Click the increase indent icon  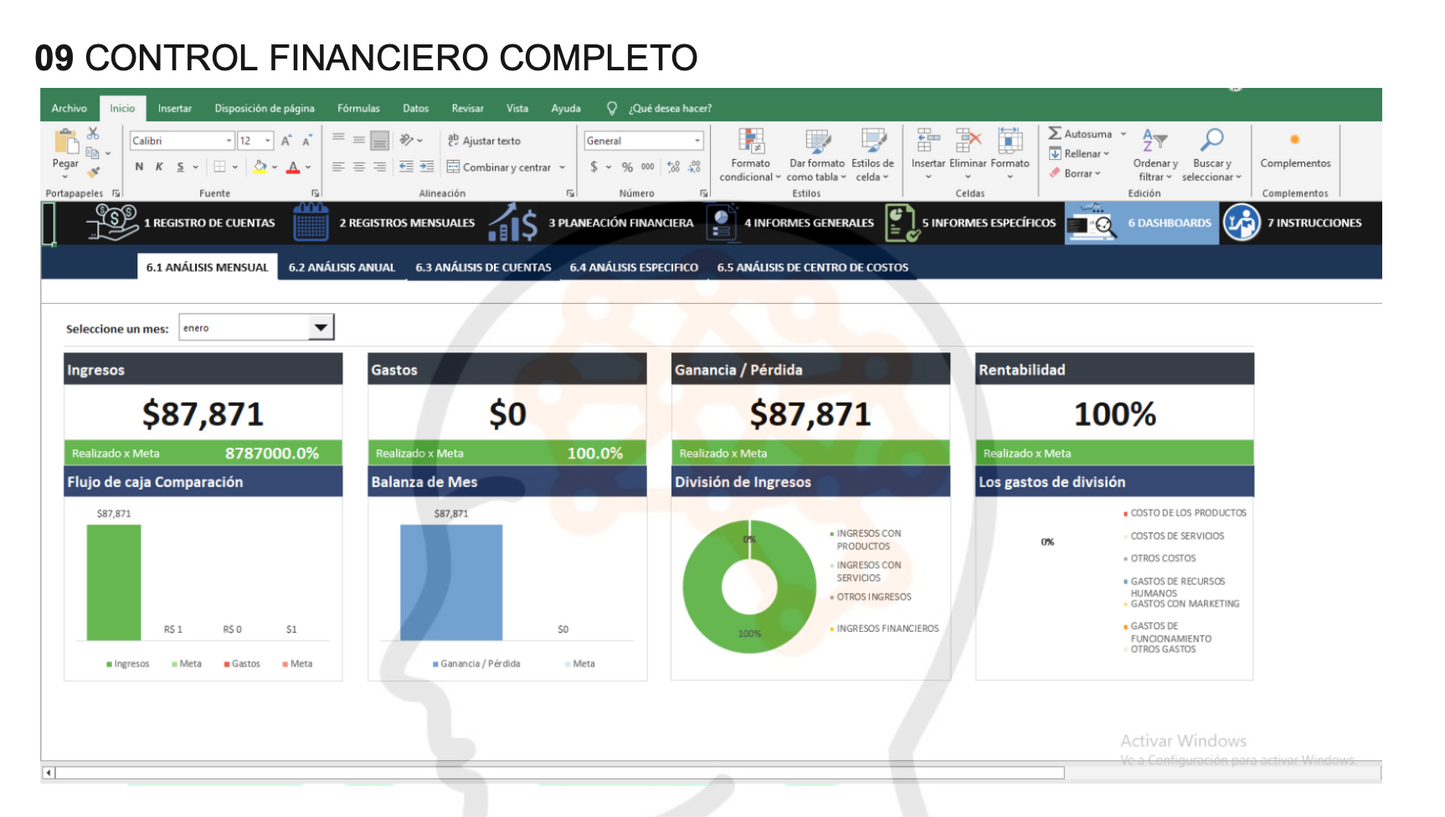click(426, 167)
